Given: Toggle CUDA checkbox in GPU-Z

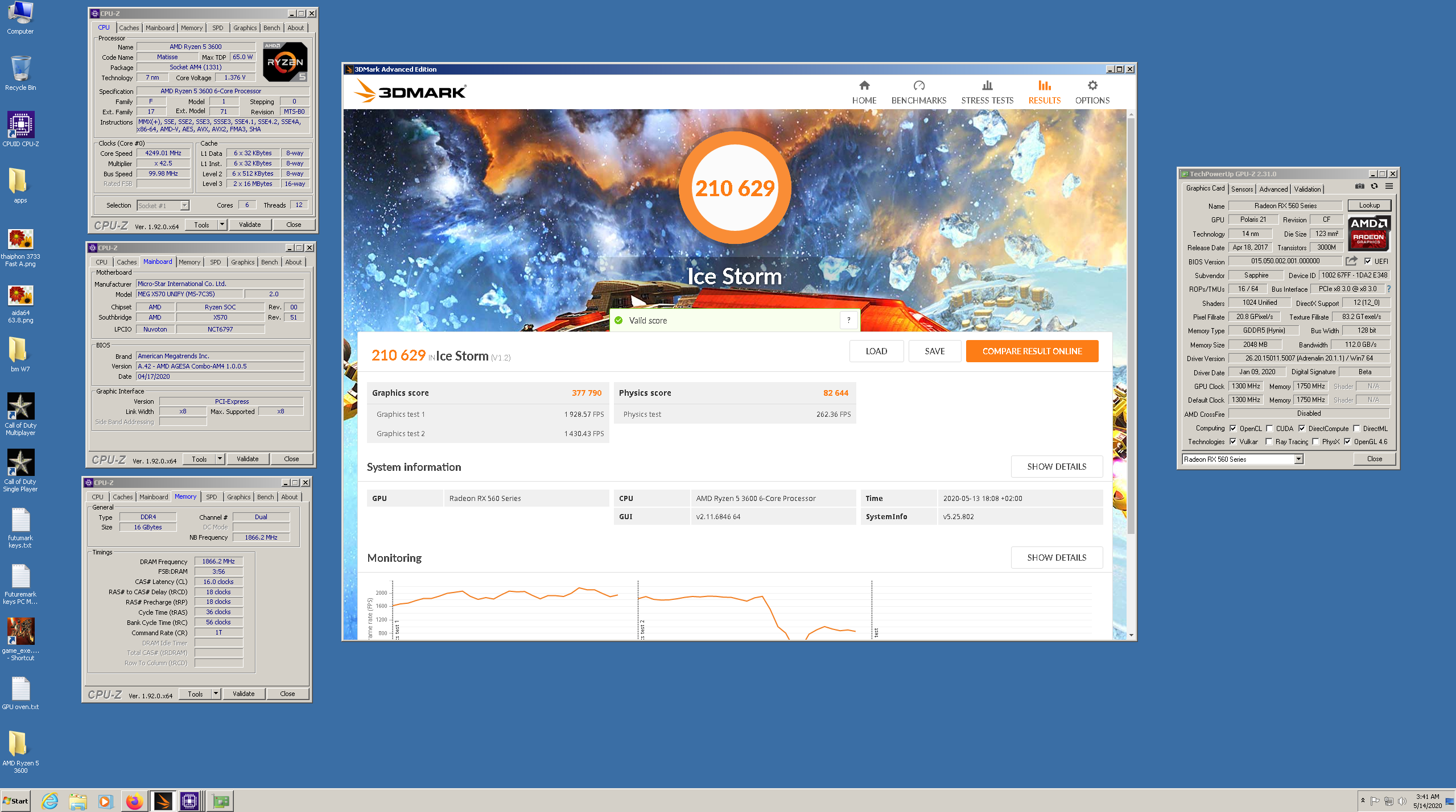Looking at the screenshot, I should pyautogui.click(x=1269, y=428).
